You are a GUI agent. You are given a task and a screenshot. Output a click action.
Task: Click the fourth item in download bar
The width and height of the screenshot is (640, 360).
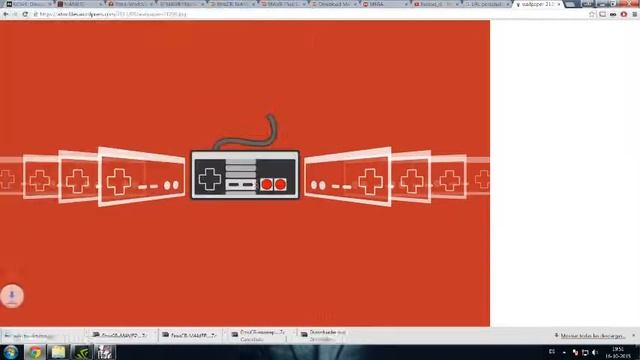point(327,336)
